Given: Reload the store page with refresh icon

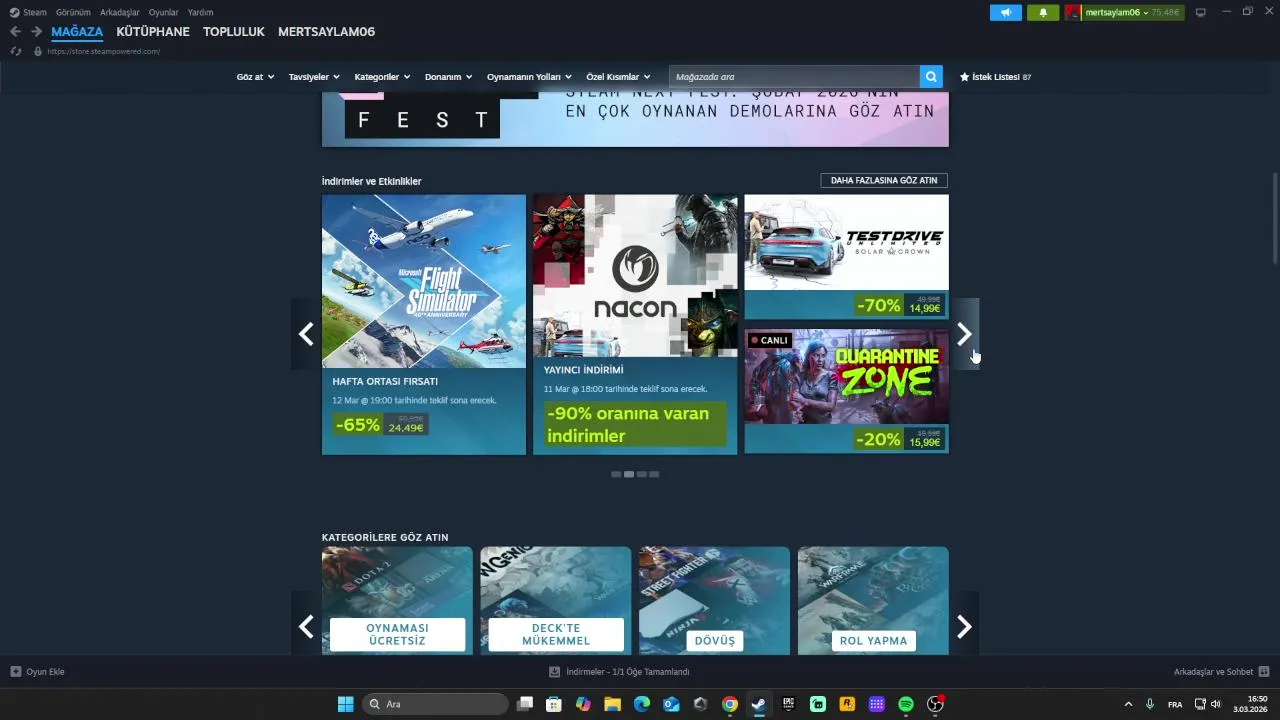Looking at the screenshot, I should point(16,51).
